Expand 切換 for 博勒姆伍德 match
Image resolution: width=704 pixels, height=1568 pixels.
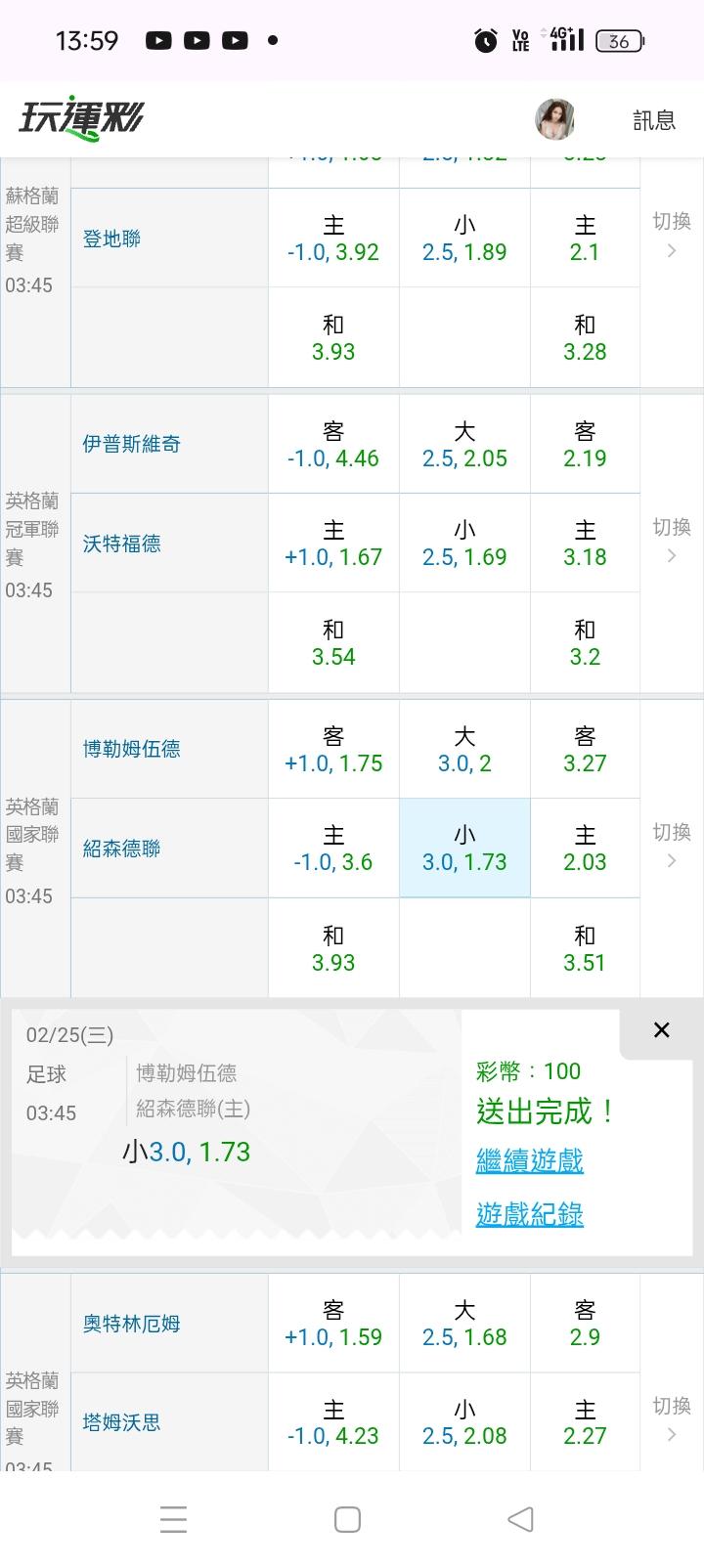point(672,846)
